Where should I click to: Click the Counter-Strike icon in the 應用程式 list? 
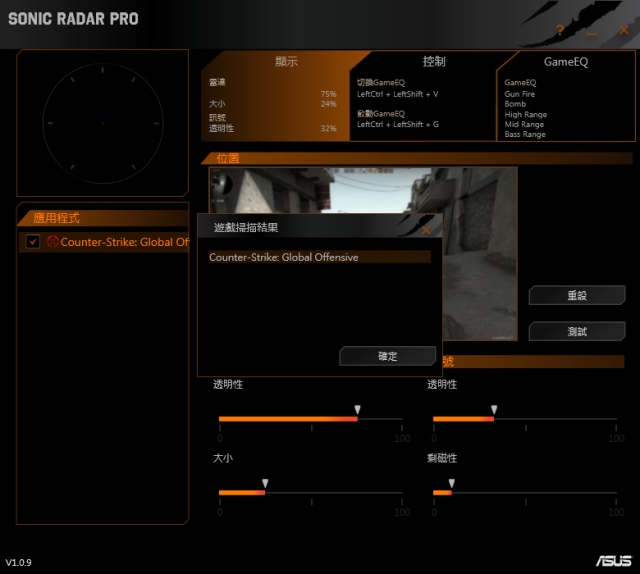(53, 242)
